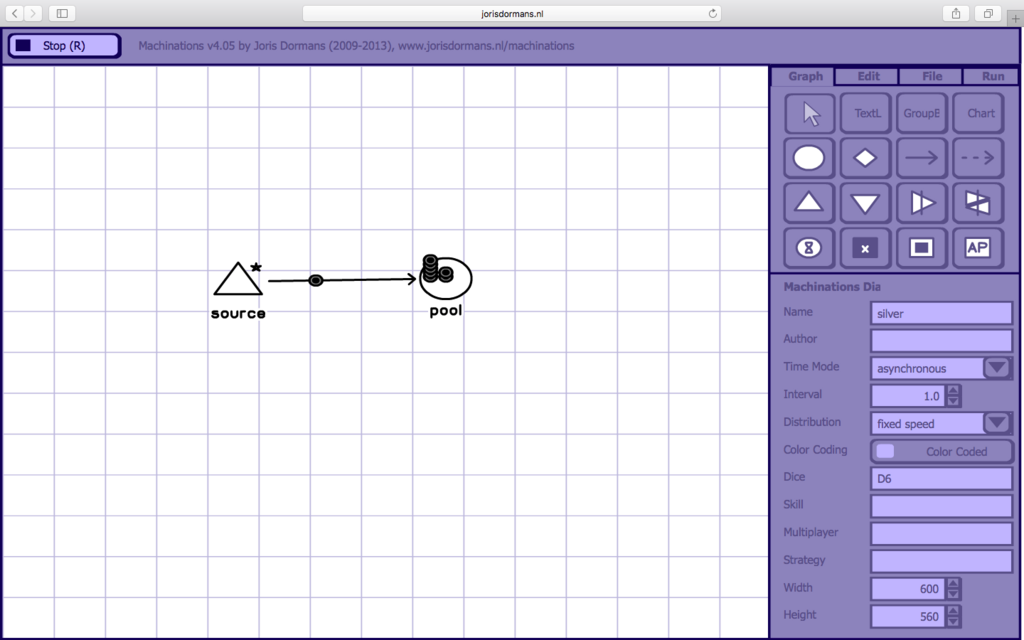1024x640 pixels.
Task: Toggle the Color Coded option
Action: click(942, 451)
